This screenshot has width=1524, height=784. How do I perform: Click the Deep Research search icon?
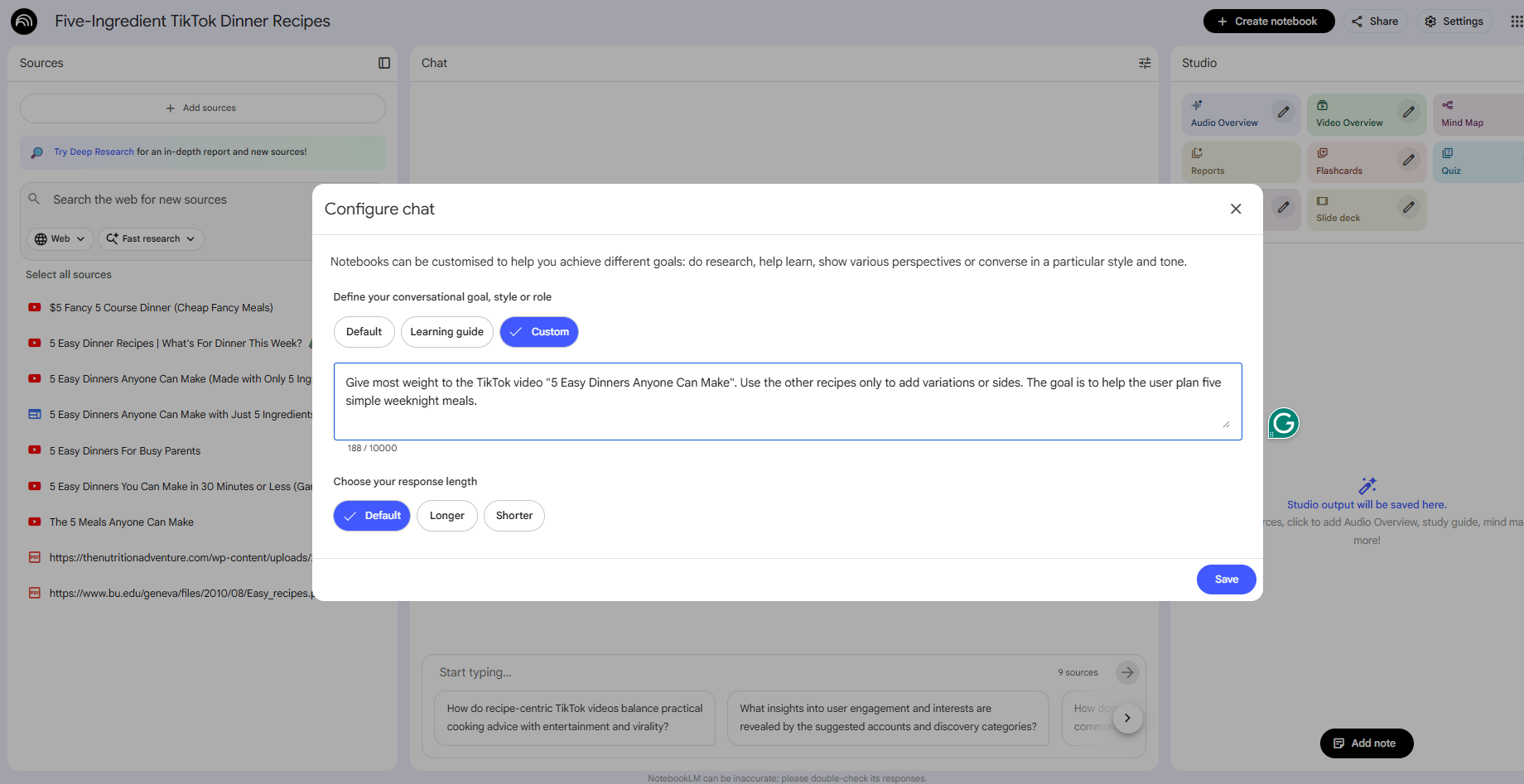click(x=37, y=152)
